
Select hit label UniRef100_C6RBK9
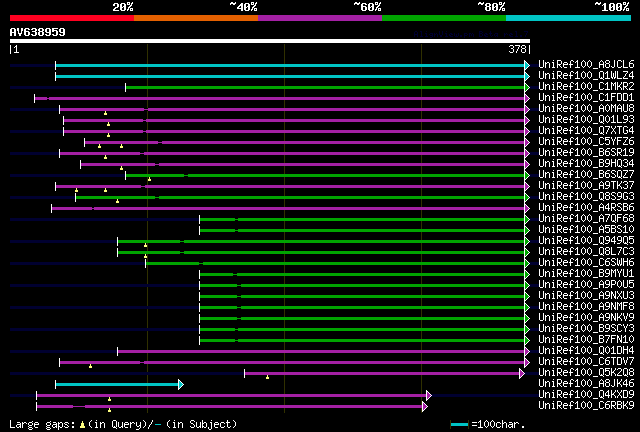coord(586,405)
